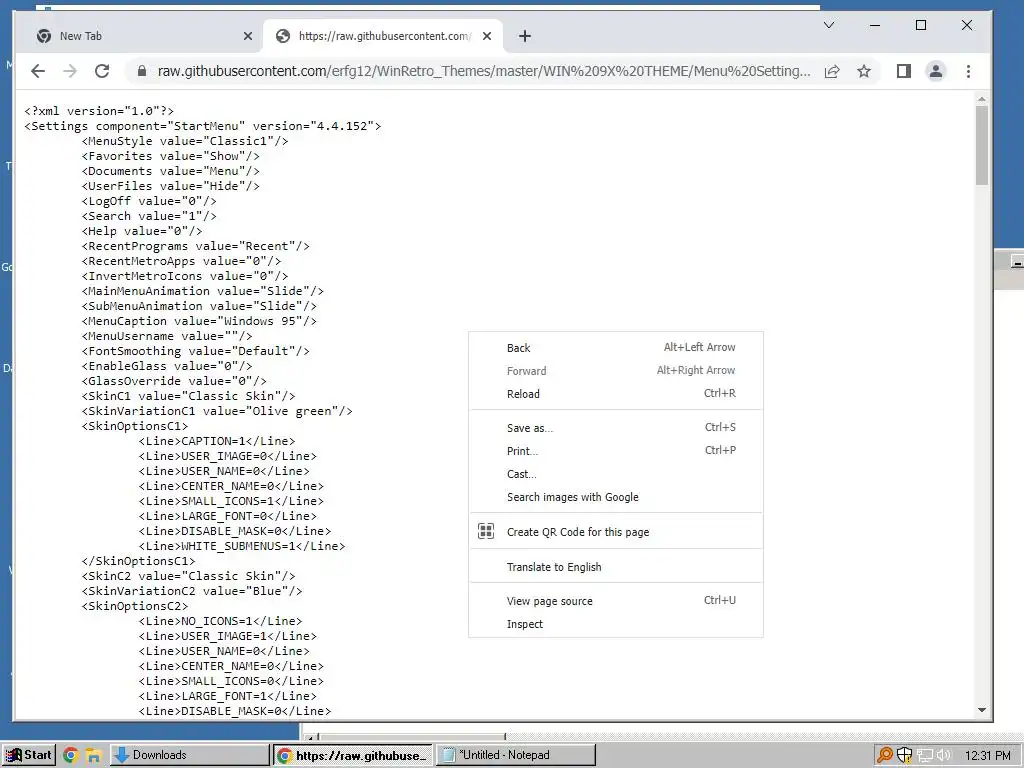Switch to Downloads taskbar window
The width and height of the screenshot is (1024, 768).
pyautogui.click(x=189, y=755)
